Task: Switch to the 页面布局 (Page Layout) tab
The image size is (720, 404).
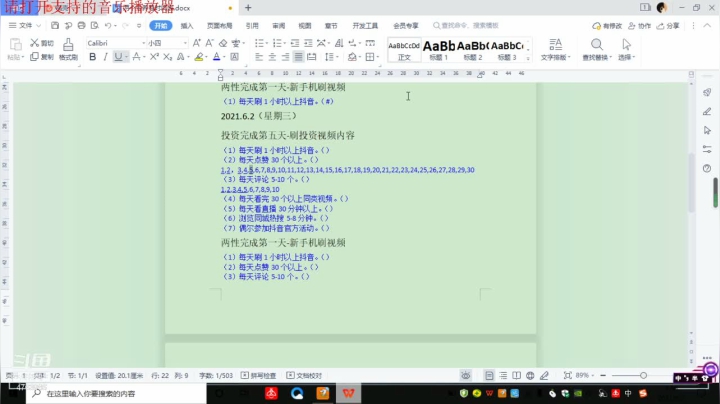Action: click(219, 26)
